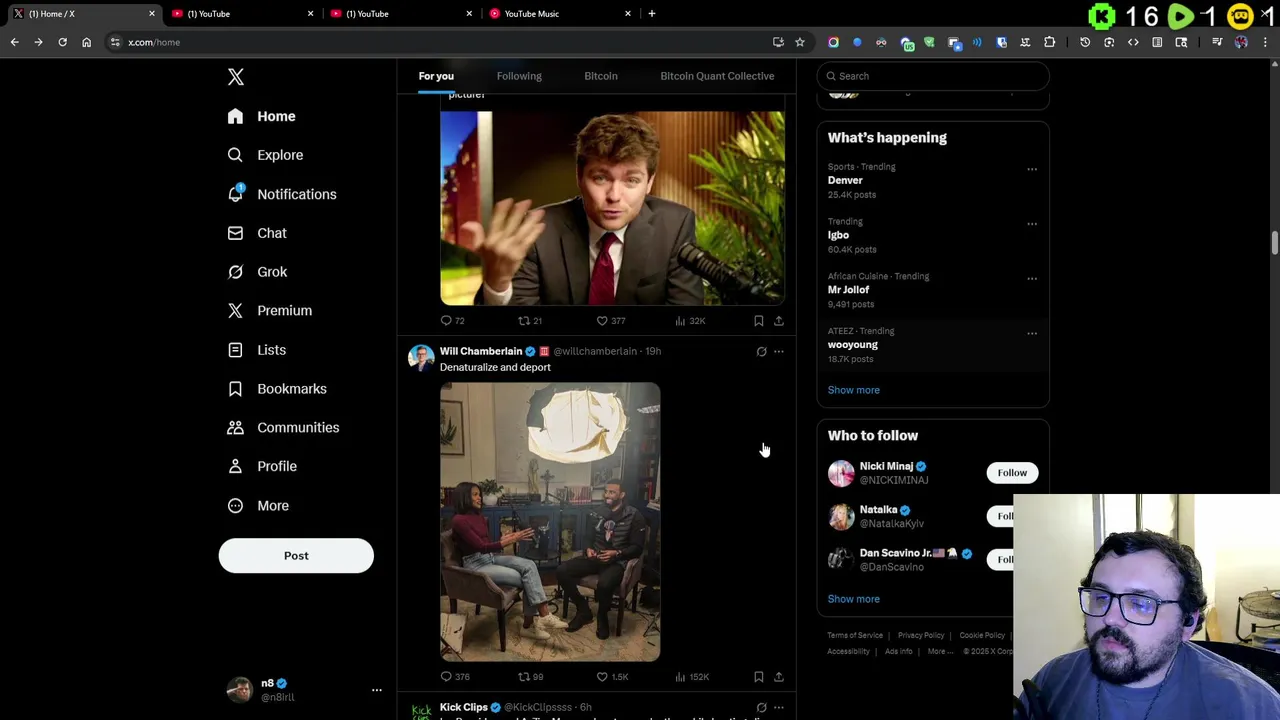
Task: Share the post with 32K views
Action: tap(779, 321)
